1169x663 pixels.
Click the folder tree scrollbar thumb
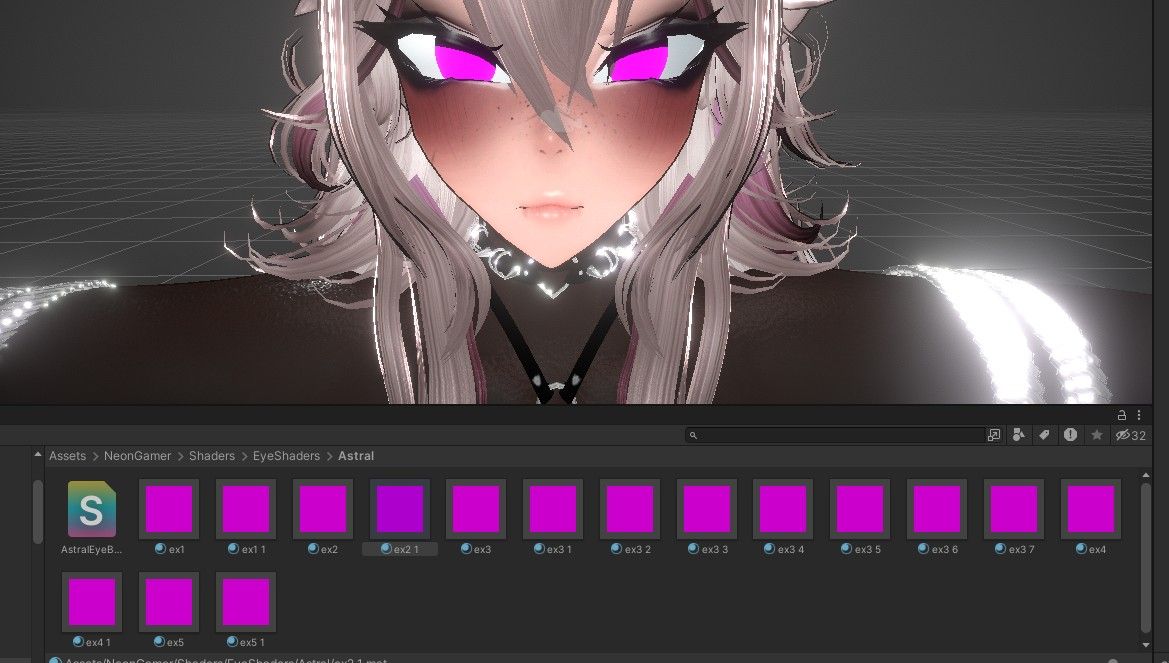pos(38,512)
